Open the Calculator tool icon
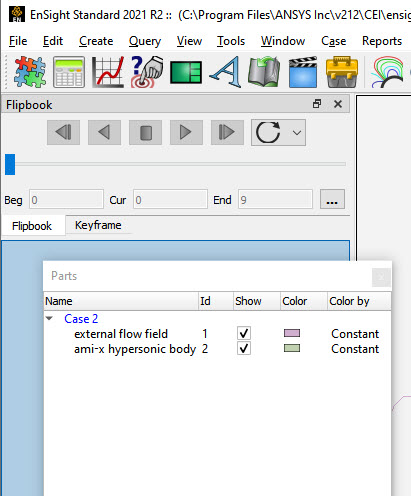Screen dimensions: 411x496 coord(69,72)
